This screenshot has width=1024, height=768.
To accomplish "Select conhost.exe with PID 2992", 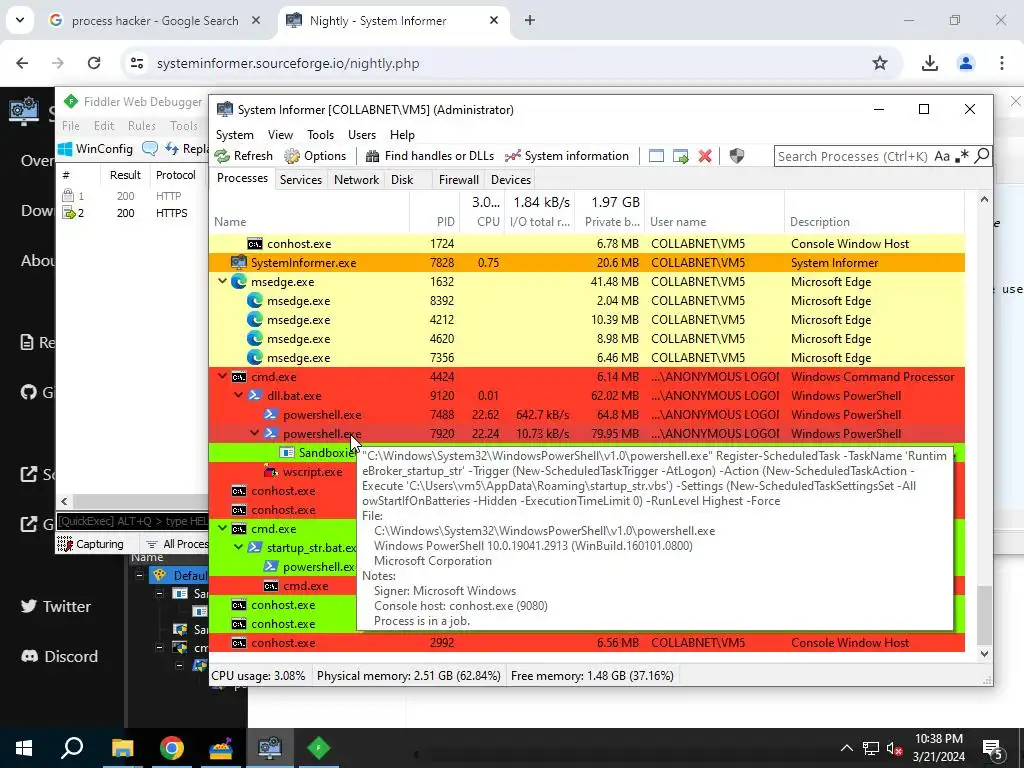I will coord(586,643).
